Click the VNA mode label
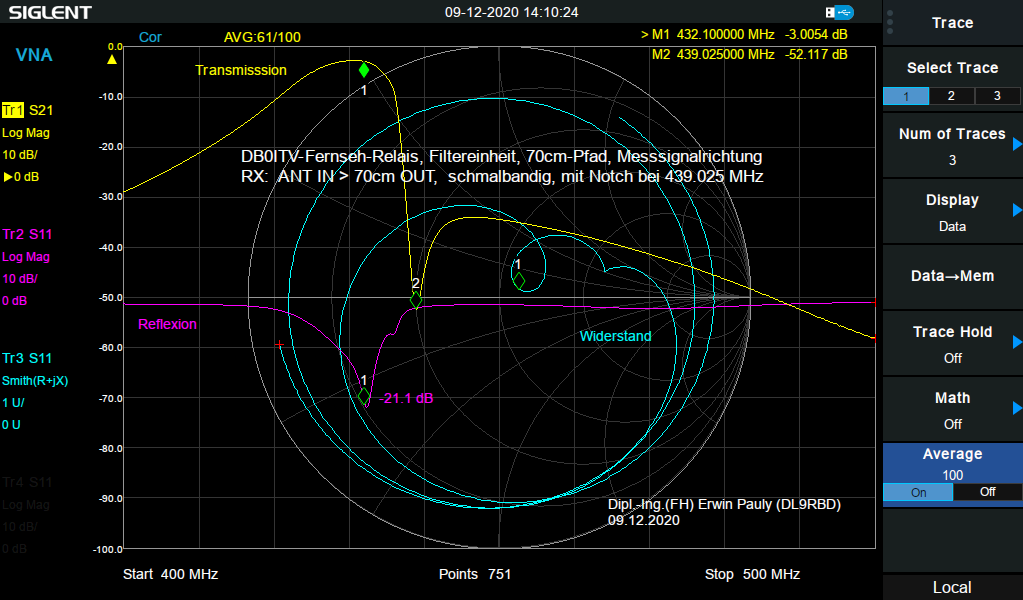 [34, 55]
